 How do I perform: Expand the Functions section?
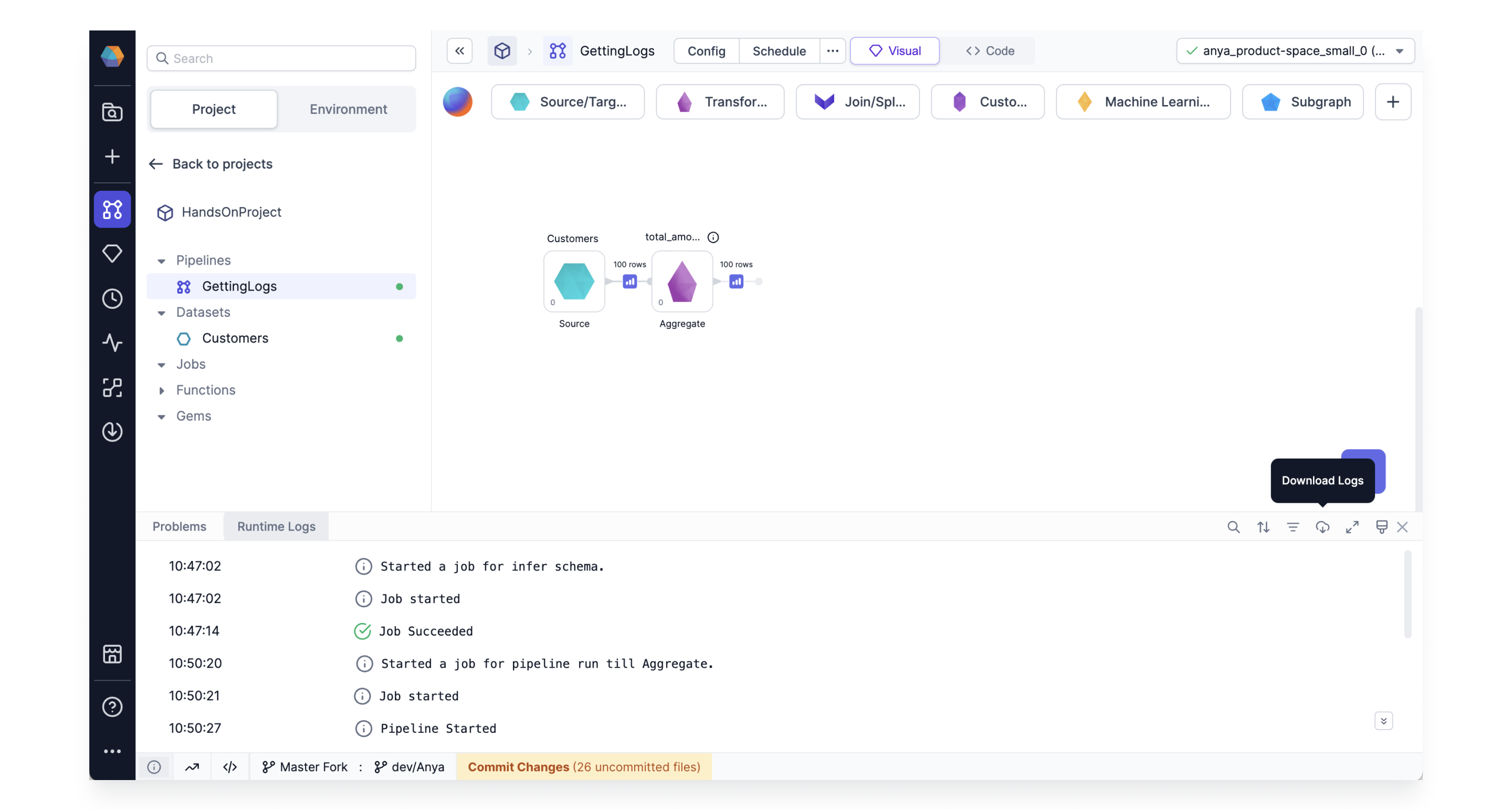tap(162, 390)
